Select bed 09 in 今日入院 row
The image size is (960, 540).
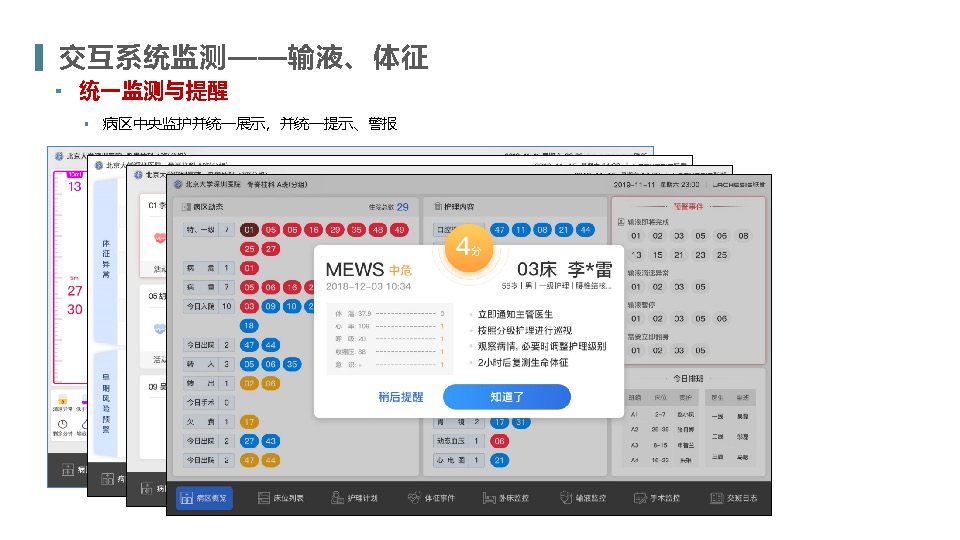click(x=271, y=306)
